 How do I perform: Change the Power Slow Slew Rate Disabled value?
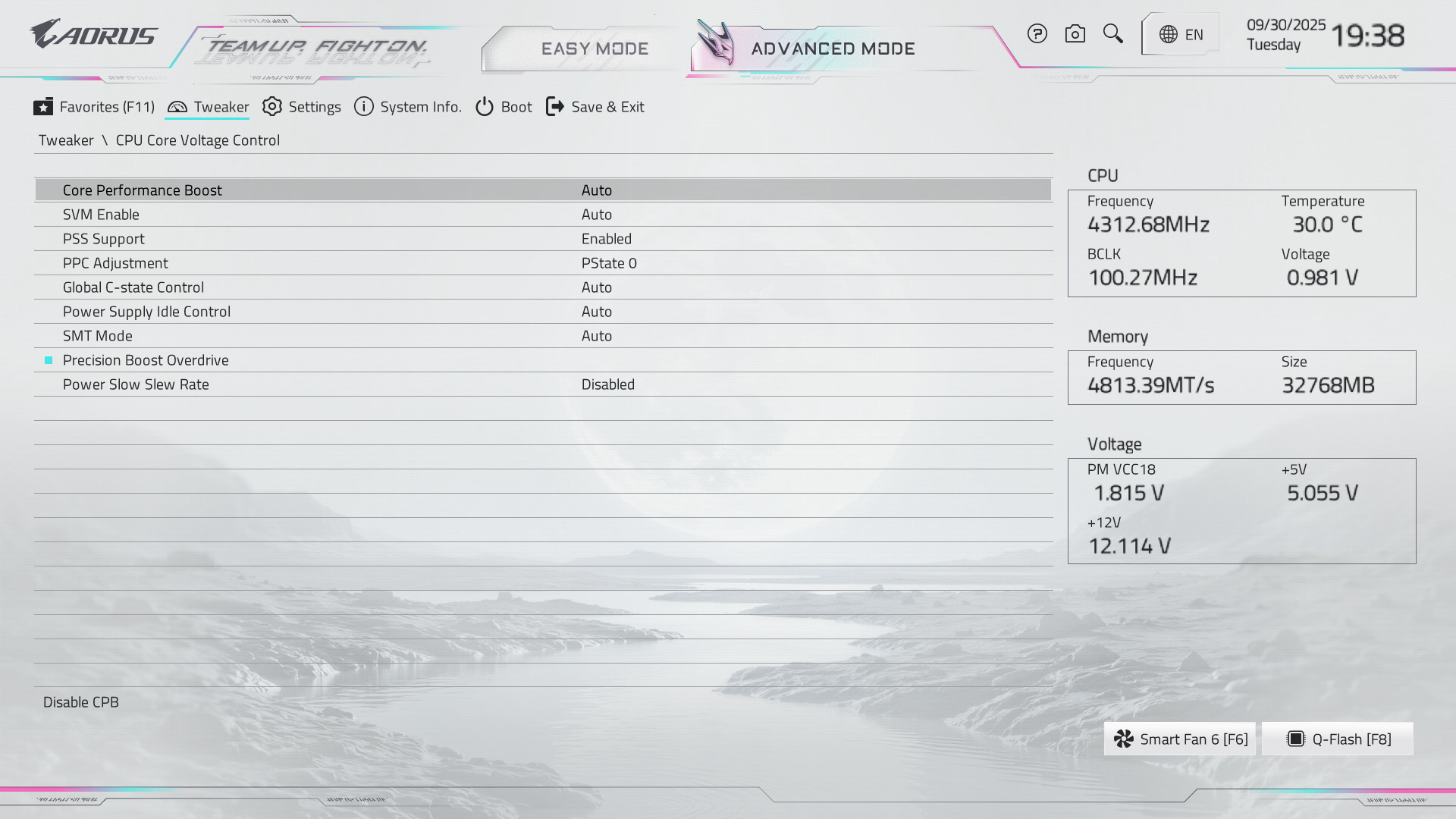coord(607,384)
